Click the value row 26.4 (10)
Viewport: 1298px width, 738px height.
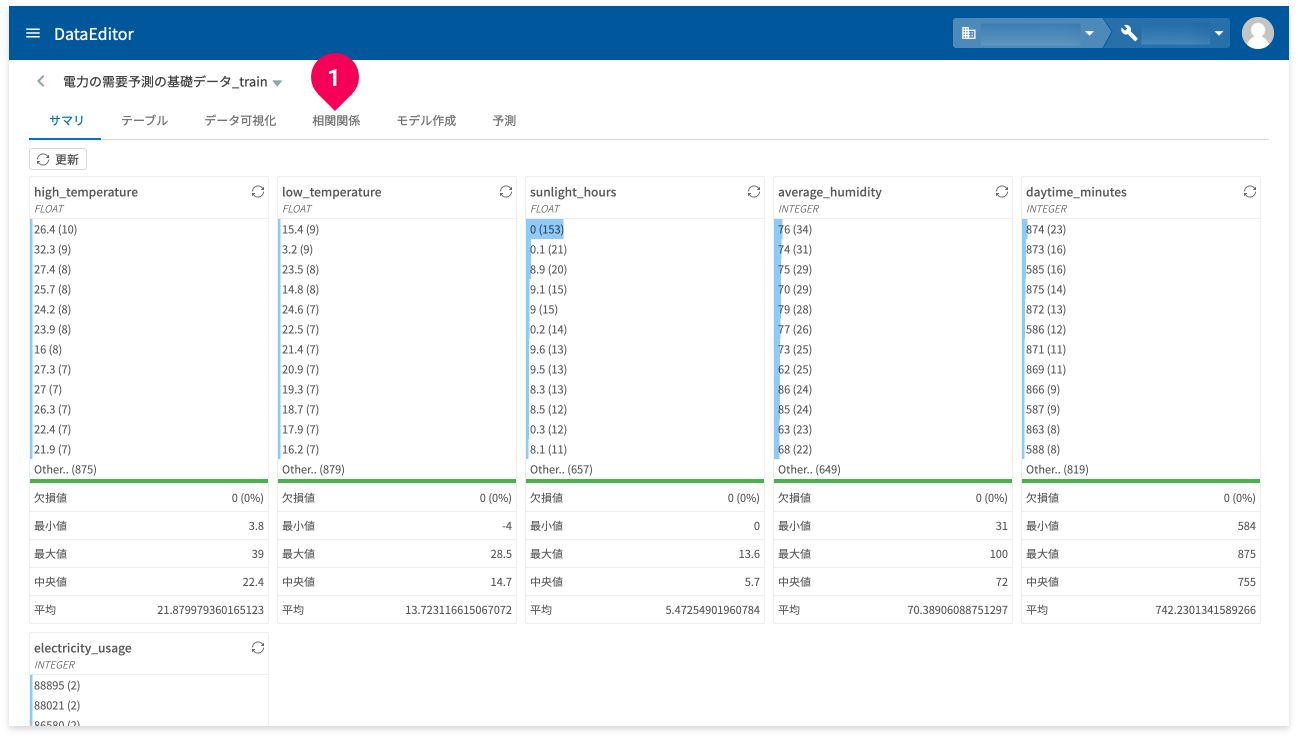(x=149, y=229)
